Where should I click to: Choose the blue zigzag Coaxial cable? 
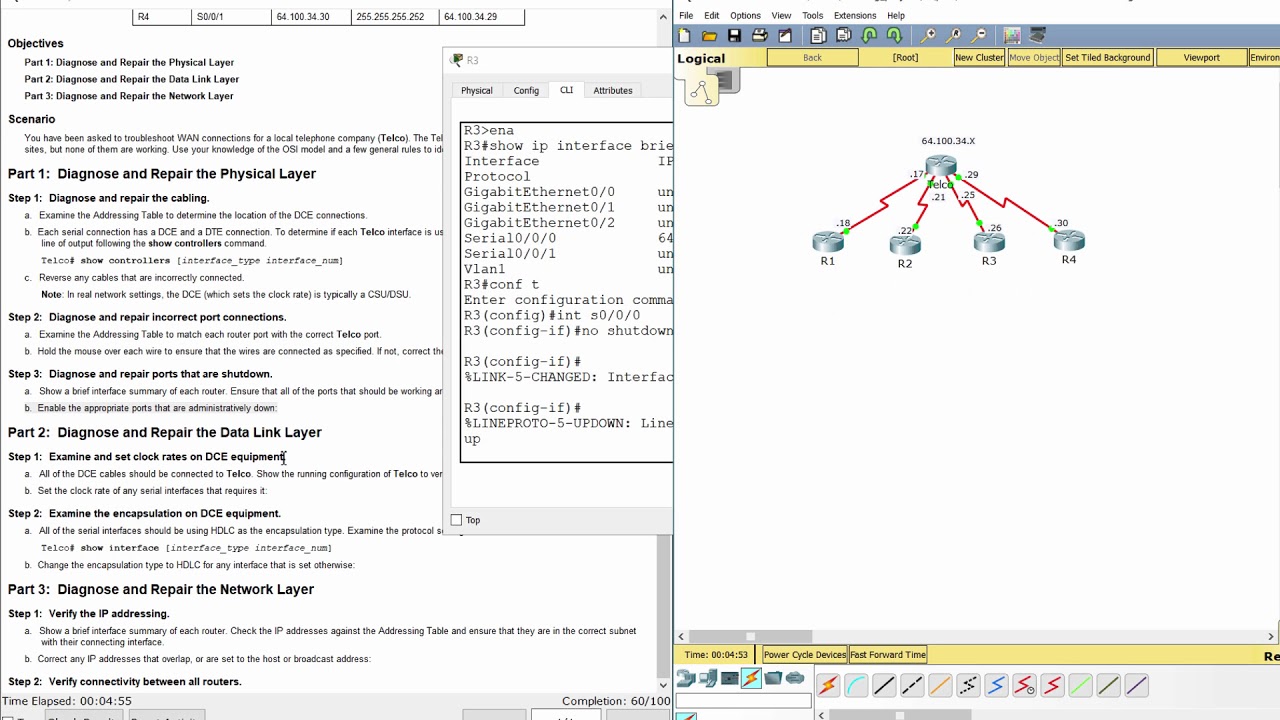coord(996,686)
